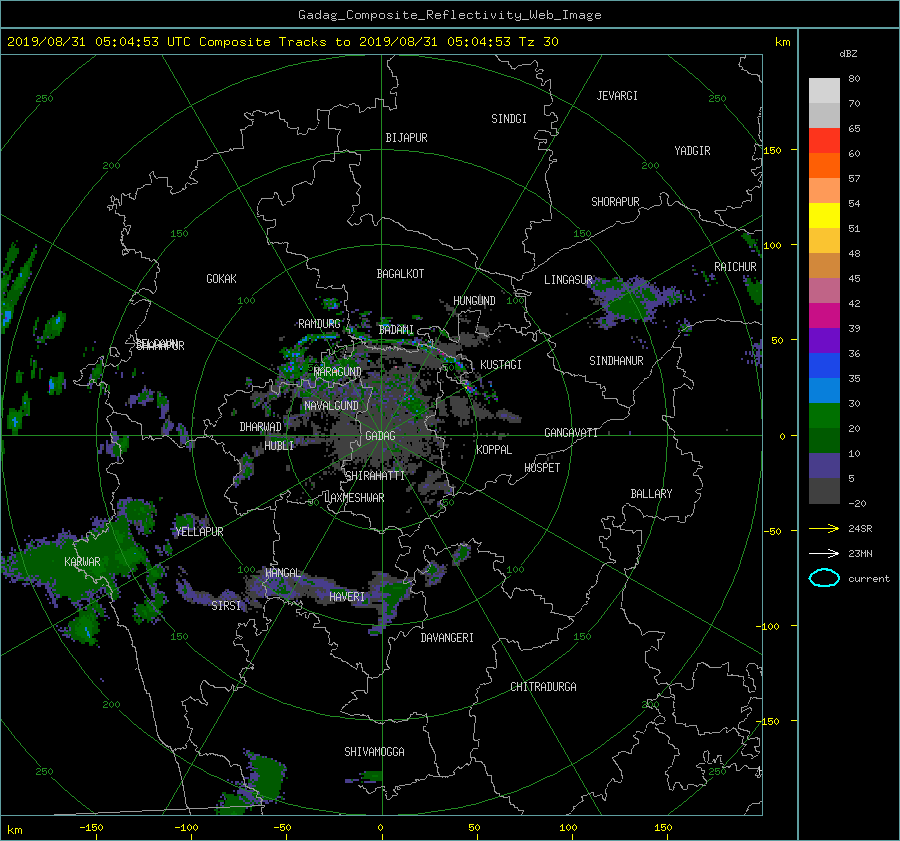This screenshot has width=900, height=841.
Task: Click the Gadag_Composite_Reflectivity_Web_Image title
Action: coord(449,15)
